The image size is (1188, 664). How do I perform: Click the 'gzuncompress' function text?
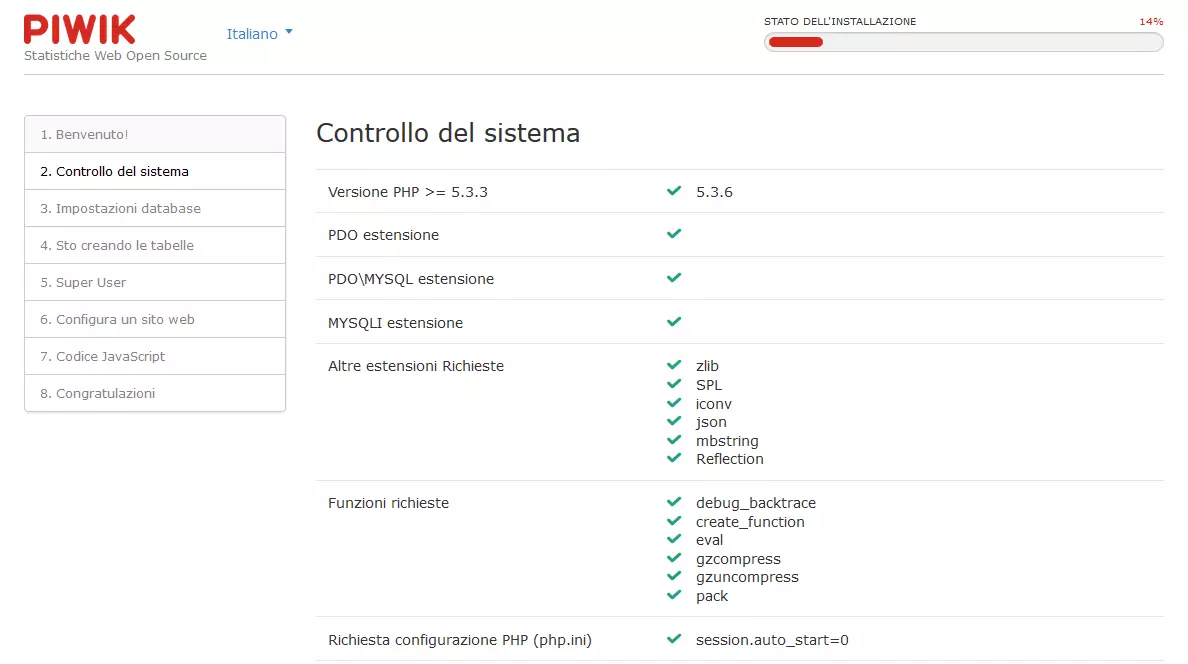(747, 578)
